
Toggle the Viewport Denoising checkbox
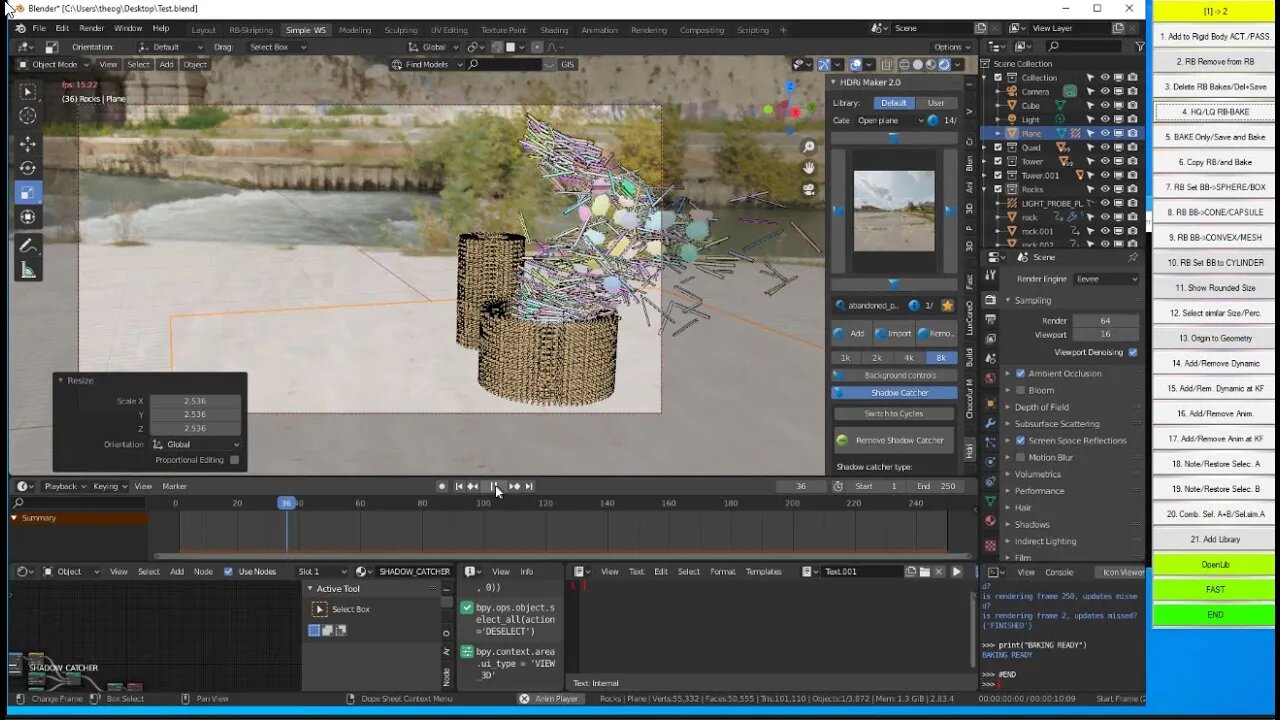1133,352
